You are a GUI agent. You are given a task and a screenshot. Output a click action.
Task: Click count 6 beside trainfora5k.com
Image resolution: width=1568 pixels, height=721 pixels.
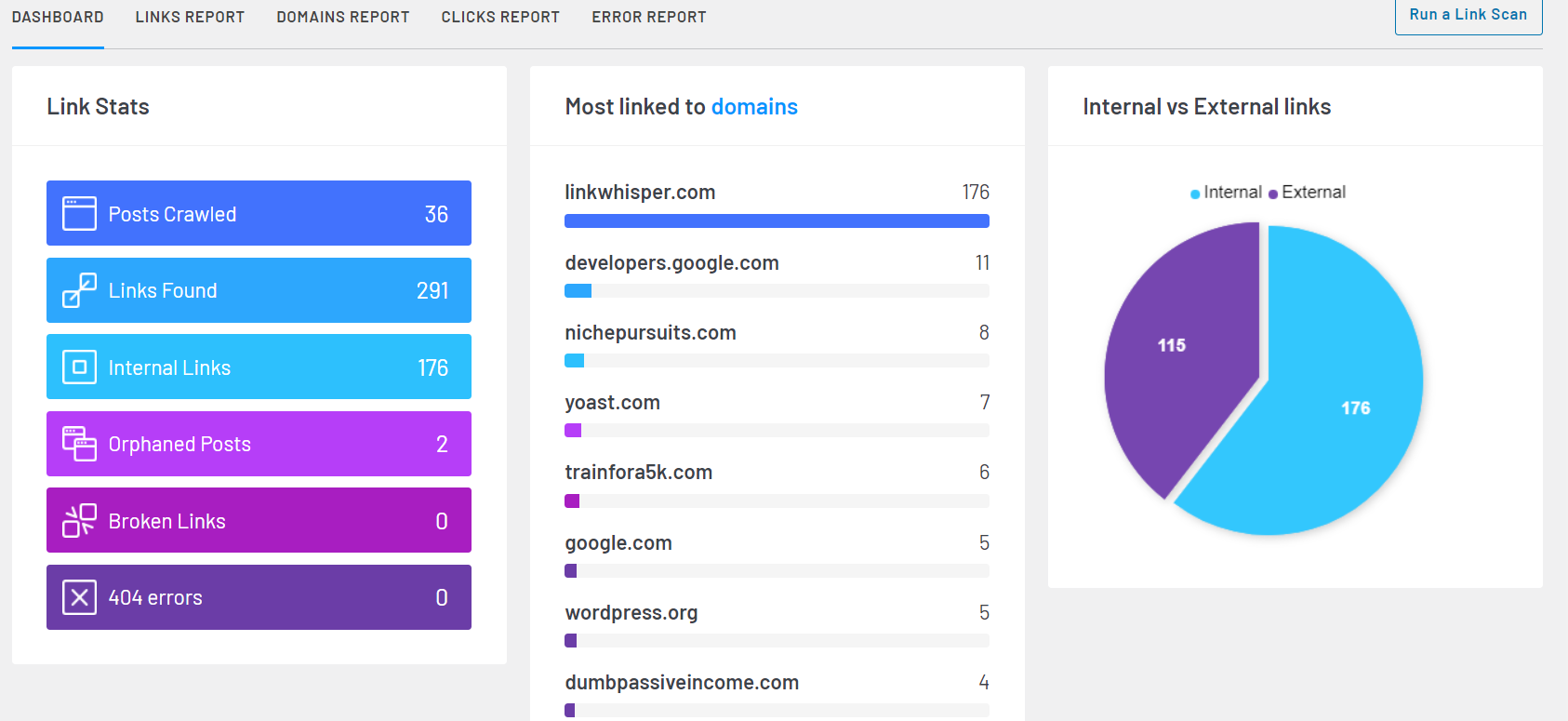(x=984, y=472)
